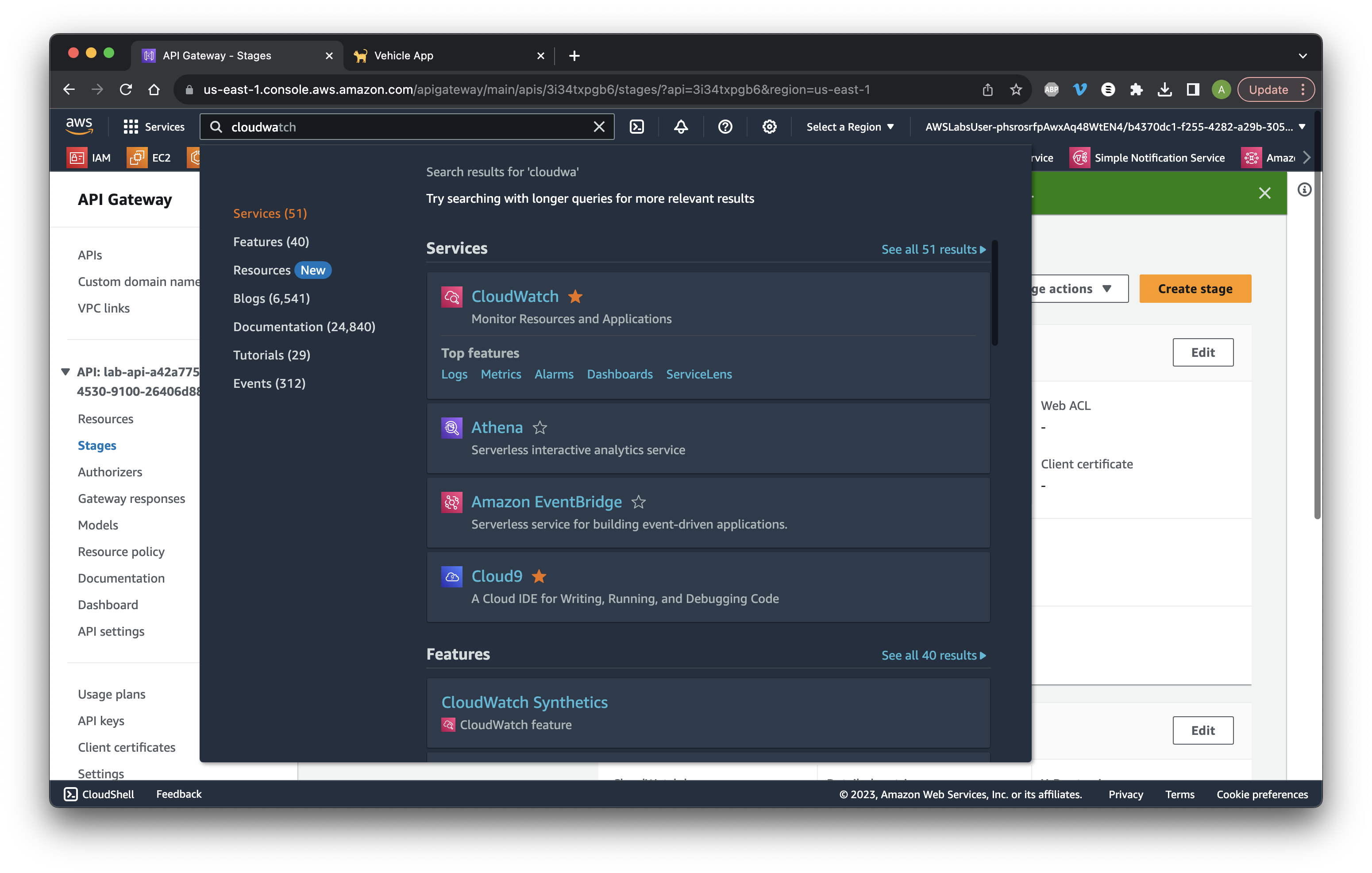Open Usage plans in sidebar
The height and width of the screenshot is (873, 1372).
point(112,694)
